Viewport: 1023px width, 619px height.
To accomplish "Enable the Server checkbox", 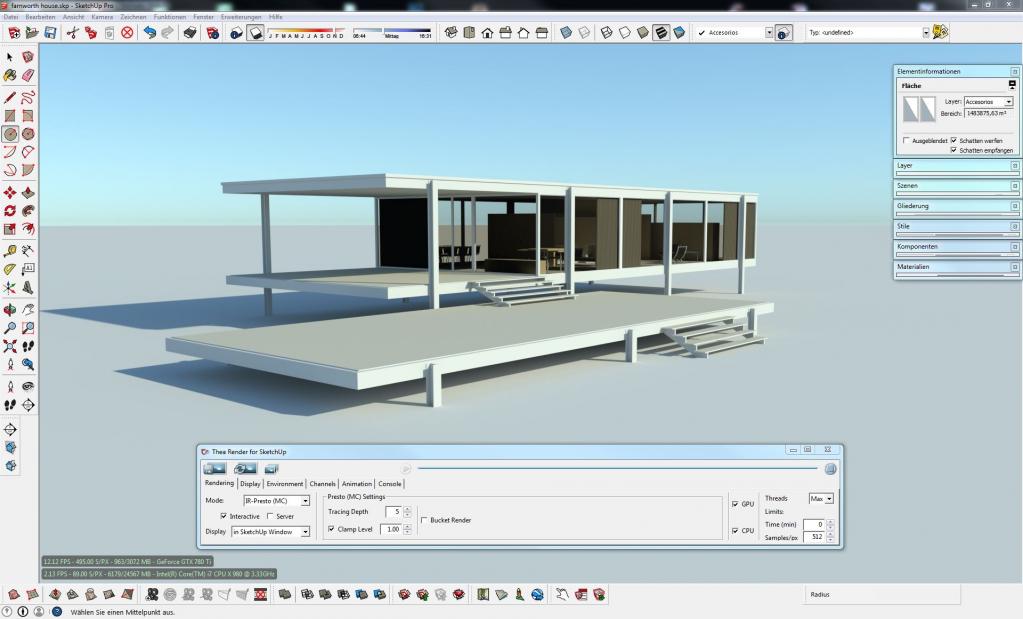I will pyautogui.click(x=270, y=516).
